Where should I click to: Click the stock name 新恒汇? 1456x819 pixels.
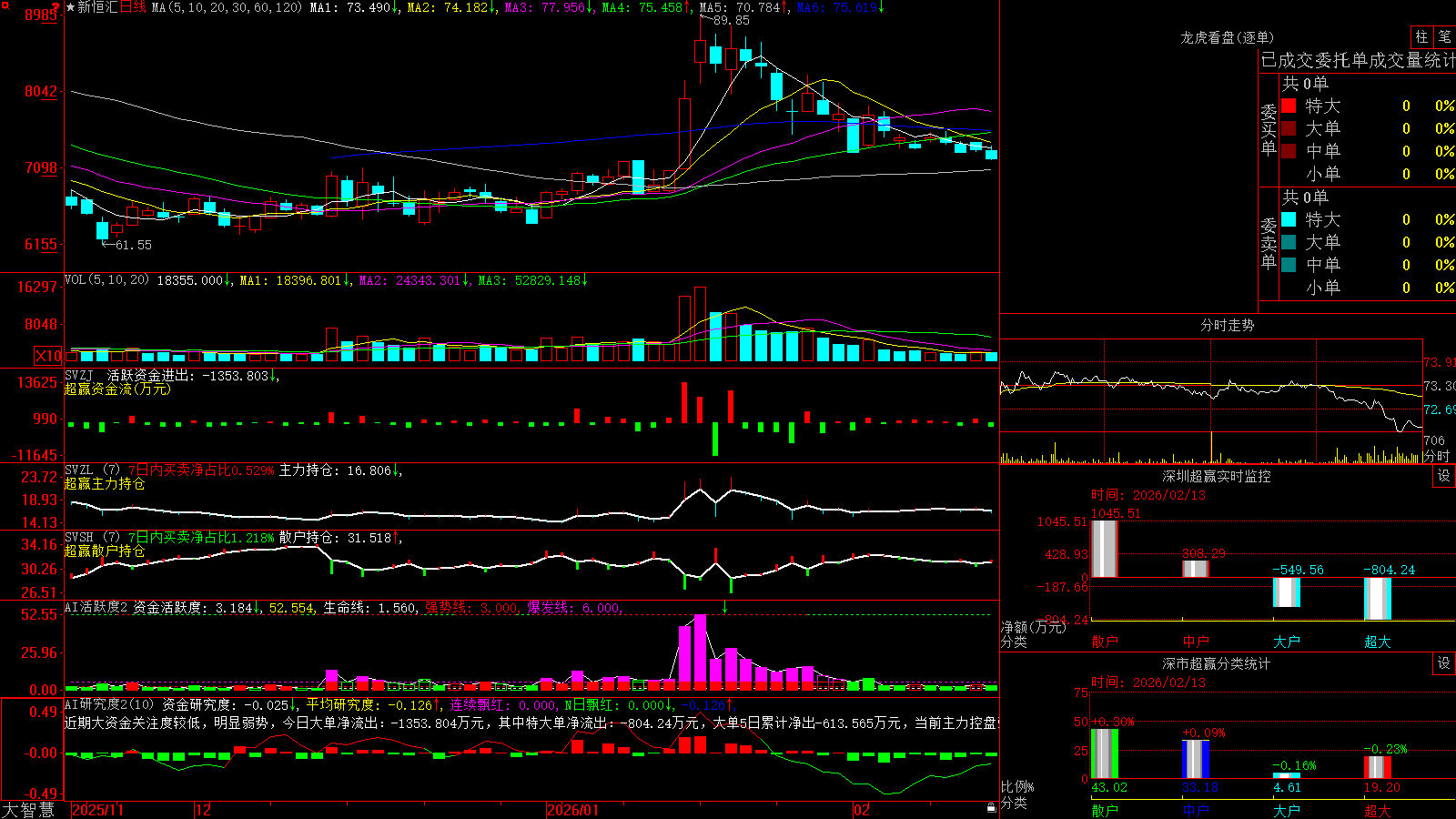(97, 7)
